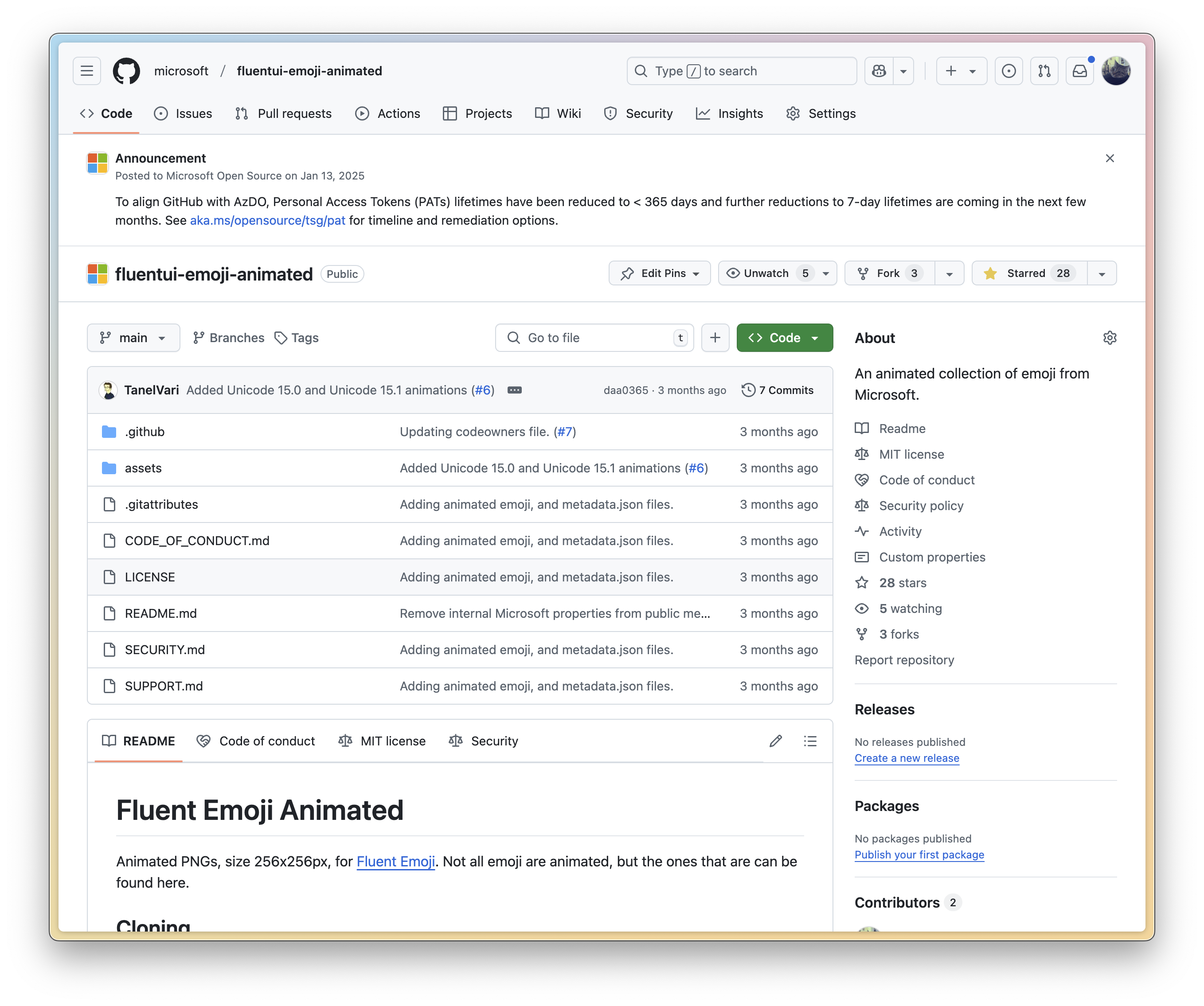View Tags list
This screenshot has width=1204, height=1006.
pos(297,338)
